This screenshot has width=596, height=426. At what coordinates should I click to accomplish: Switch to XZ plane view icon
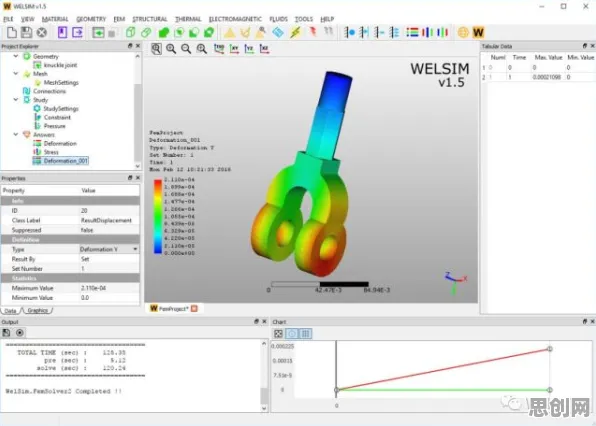[264, 49]
